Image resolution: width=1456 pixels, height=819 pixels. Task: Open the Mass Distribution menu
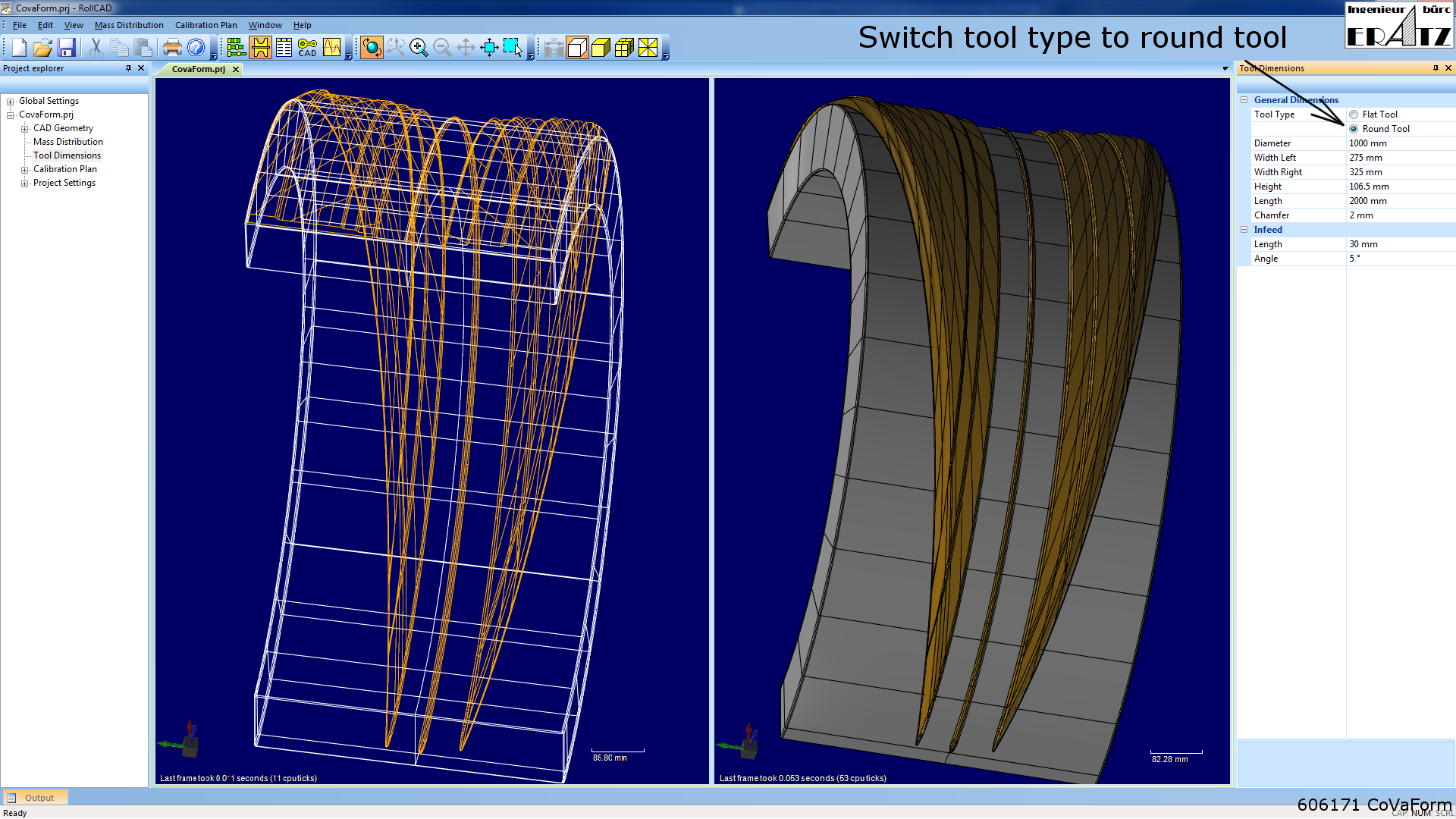click(x=129, y=25)
